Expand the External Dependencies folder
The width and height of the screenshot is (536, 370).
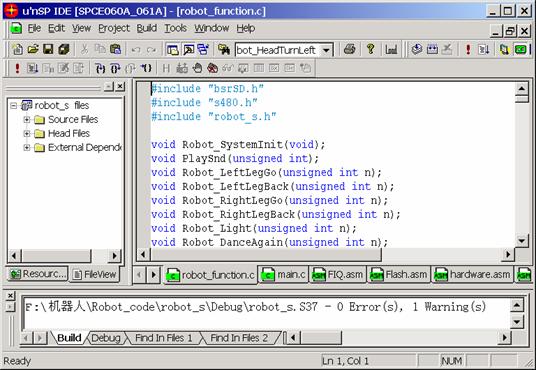click(27, 147)
